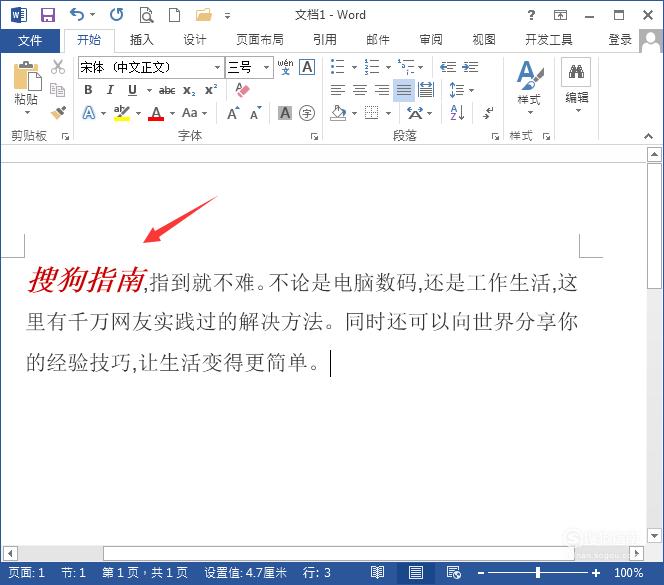Open the ribbon display options
Screen dimensions: 664x585
[560, 15]
